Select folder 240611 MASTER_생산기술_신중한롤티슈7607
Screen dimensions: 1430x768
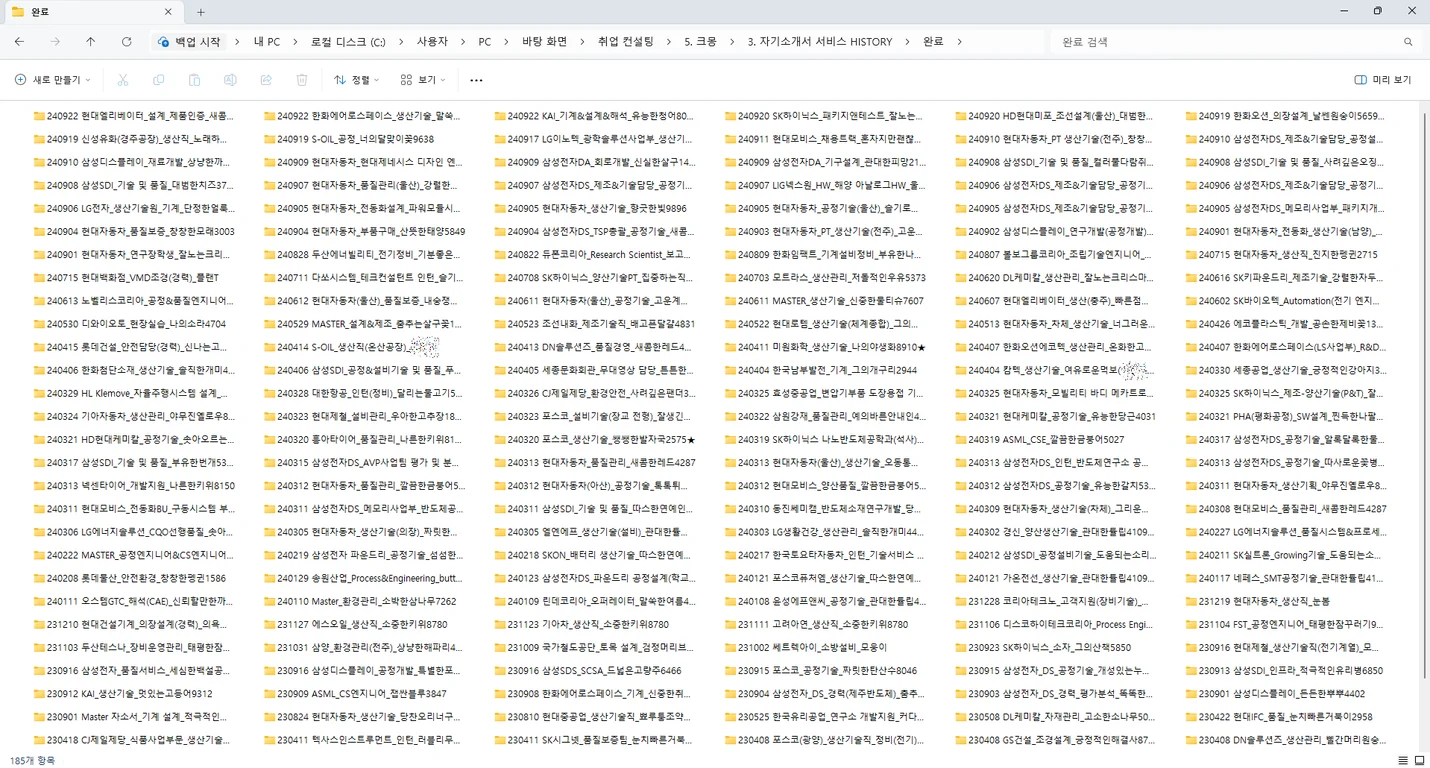click(x=823, y=301)
